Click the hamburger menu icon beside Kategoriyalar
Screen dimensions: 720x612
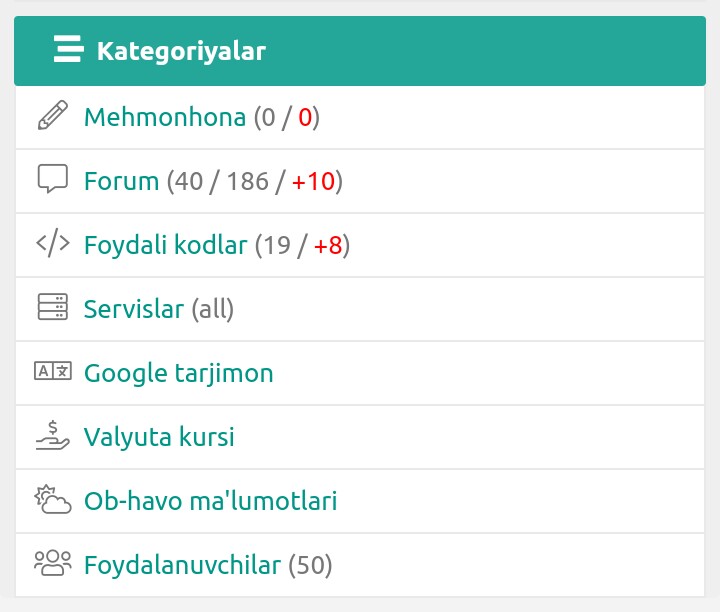[x=68, y=49]
